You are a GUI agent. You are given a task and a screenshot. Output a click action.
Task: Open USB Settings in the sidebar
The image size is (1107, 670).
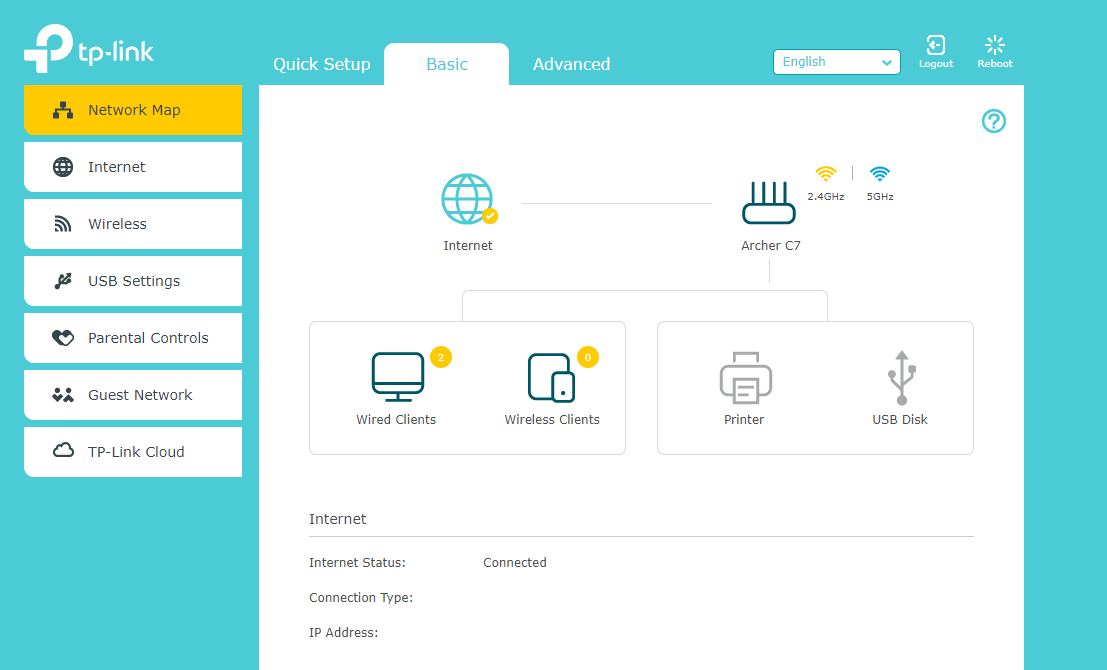[133, 281]
